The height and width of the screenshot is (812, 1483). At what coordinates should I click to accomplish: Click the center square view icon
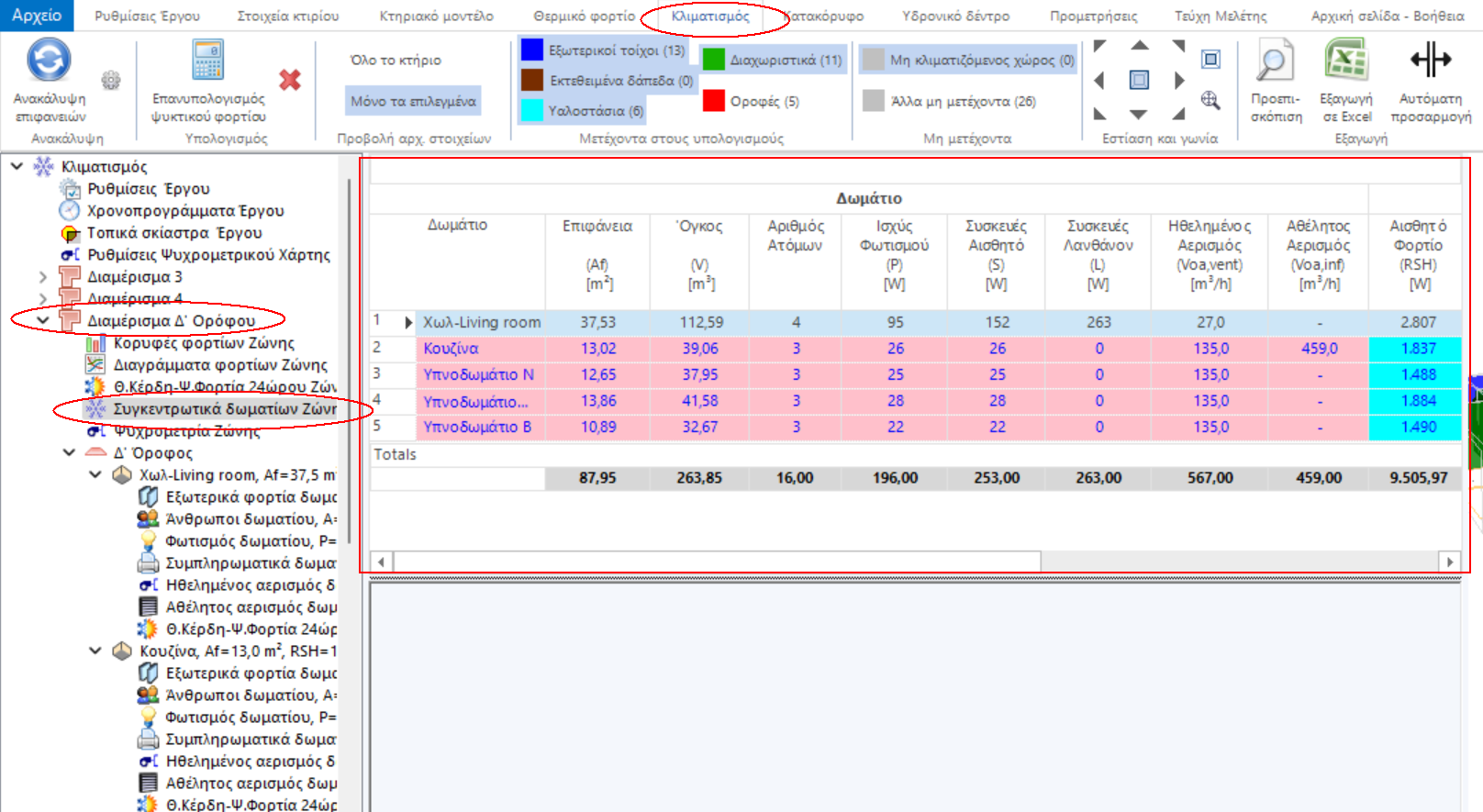(1139, 80)
